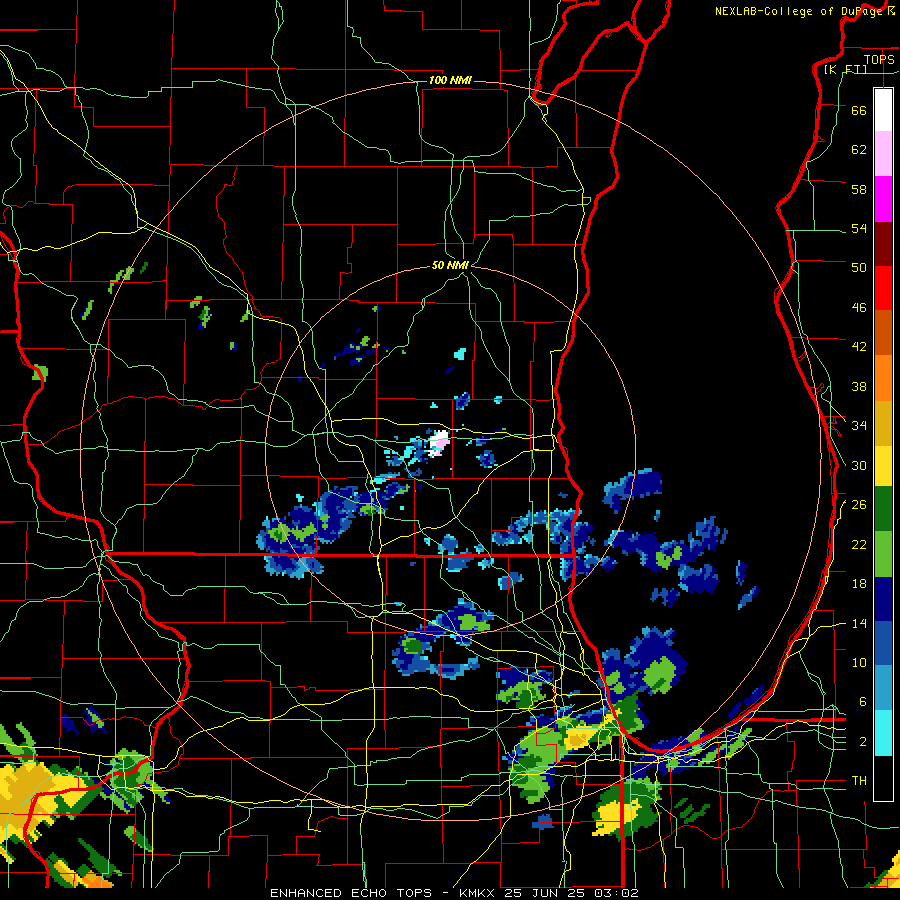Click the "ENHANCED ECHO TOPS" product title
The image size is (900, 900).
point(351,893)
